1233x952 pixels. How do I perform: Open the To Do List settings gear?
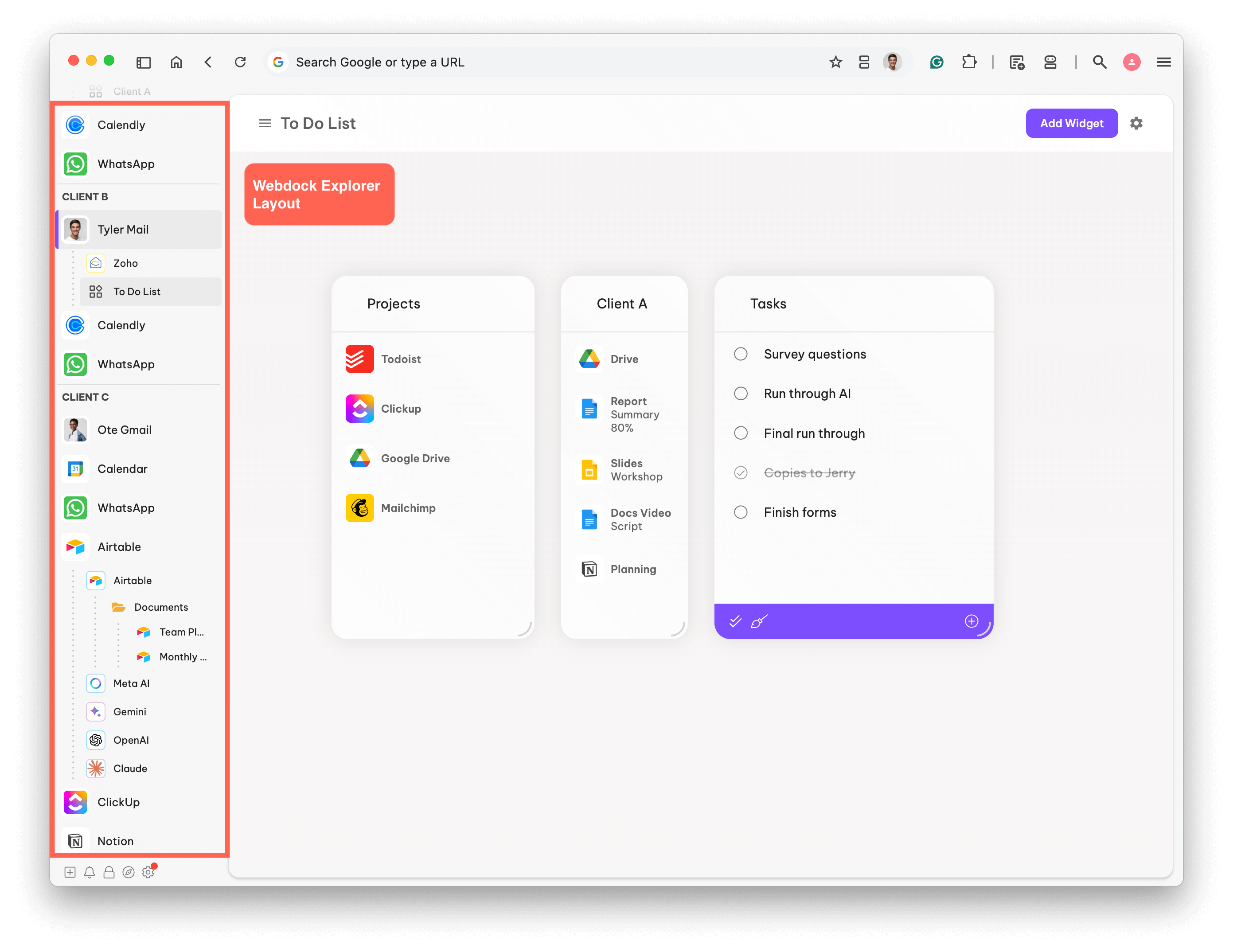[x=1136, y=123]
